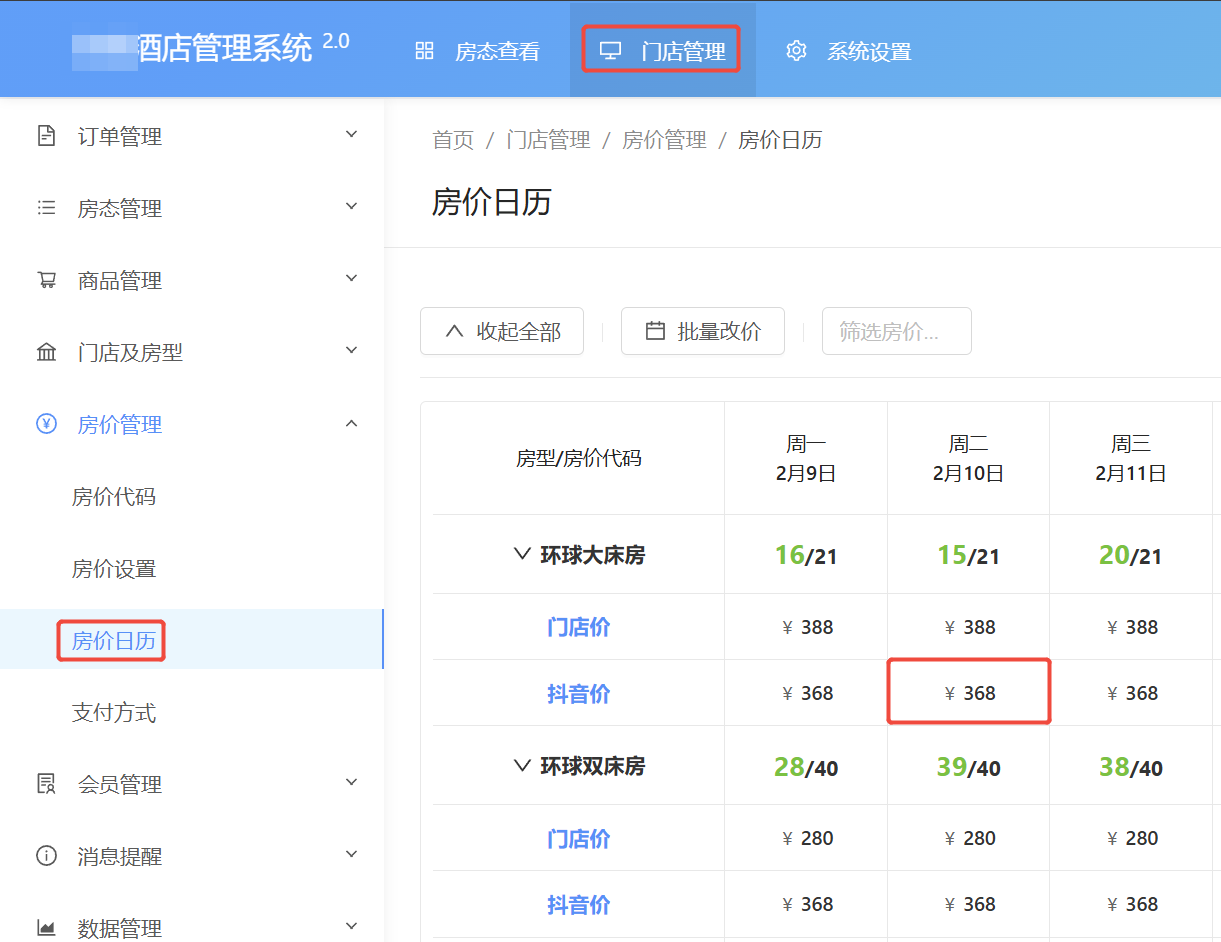
Task: Click 环球双床房 抖音价 ¥368 on 2月10日
Action: coord(968,904)
